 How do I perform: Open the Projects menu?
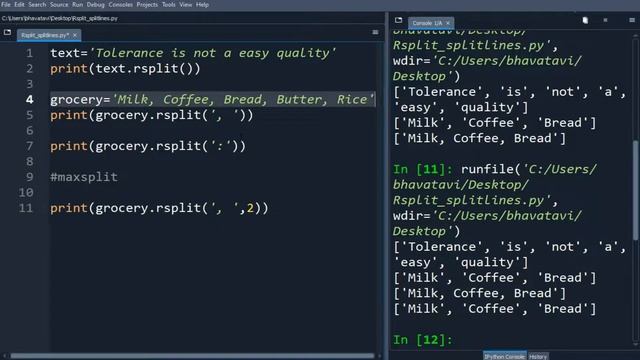[x=147, y=5]
